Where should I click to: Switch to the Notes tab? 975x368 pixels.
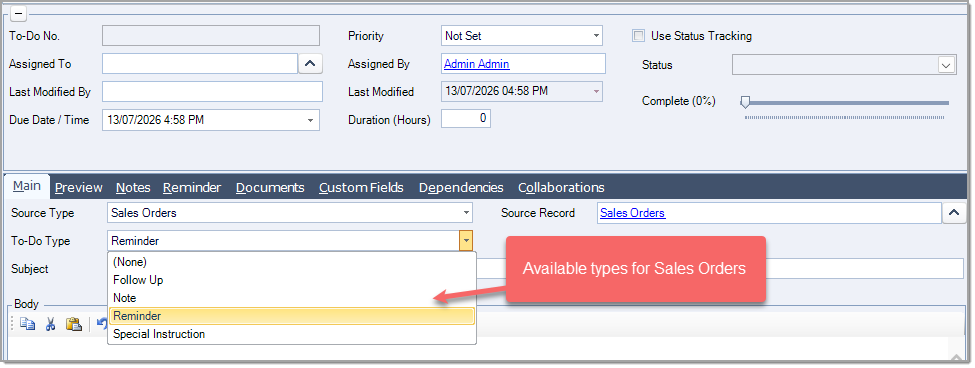(x=133, y=187)
